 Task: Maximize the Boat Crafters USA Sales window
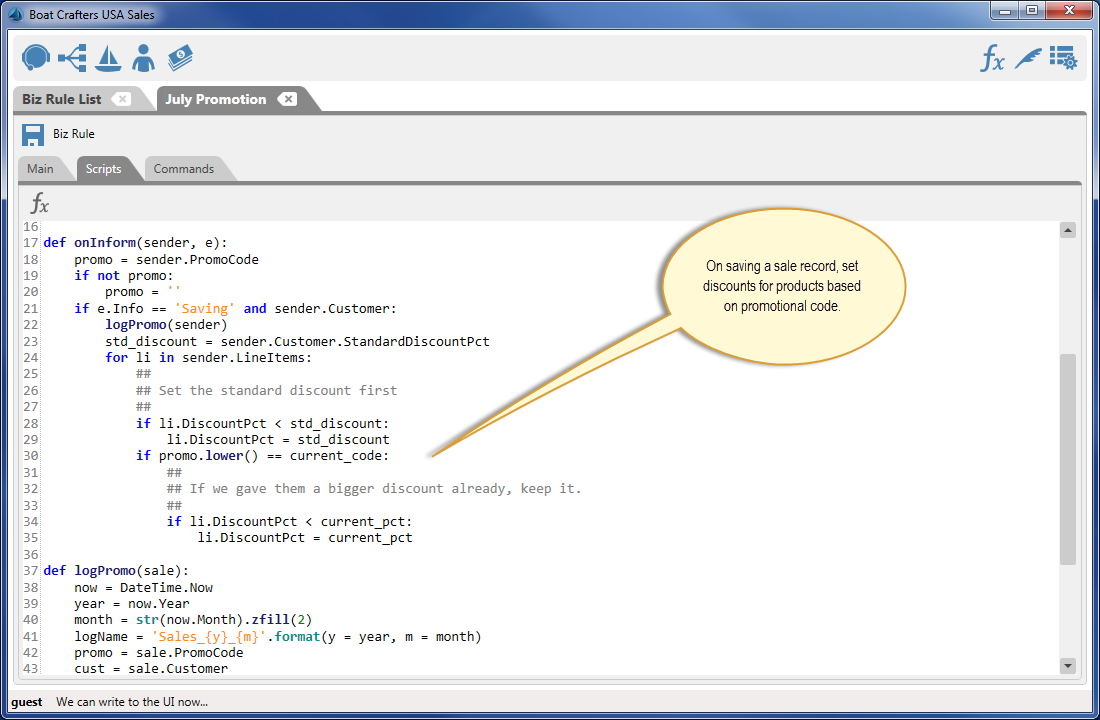(x=1031, y=11)
